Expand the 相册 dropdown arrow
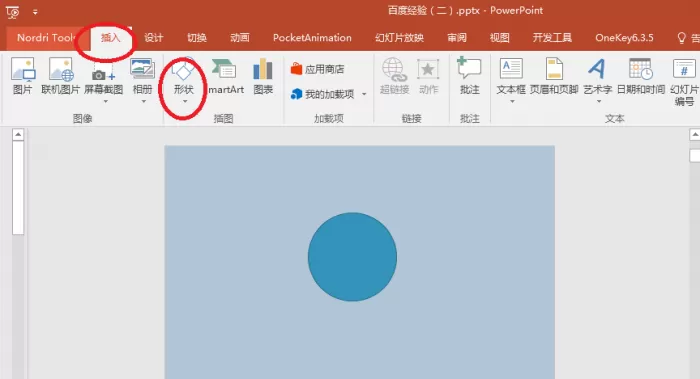 (x=144, y=102)
